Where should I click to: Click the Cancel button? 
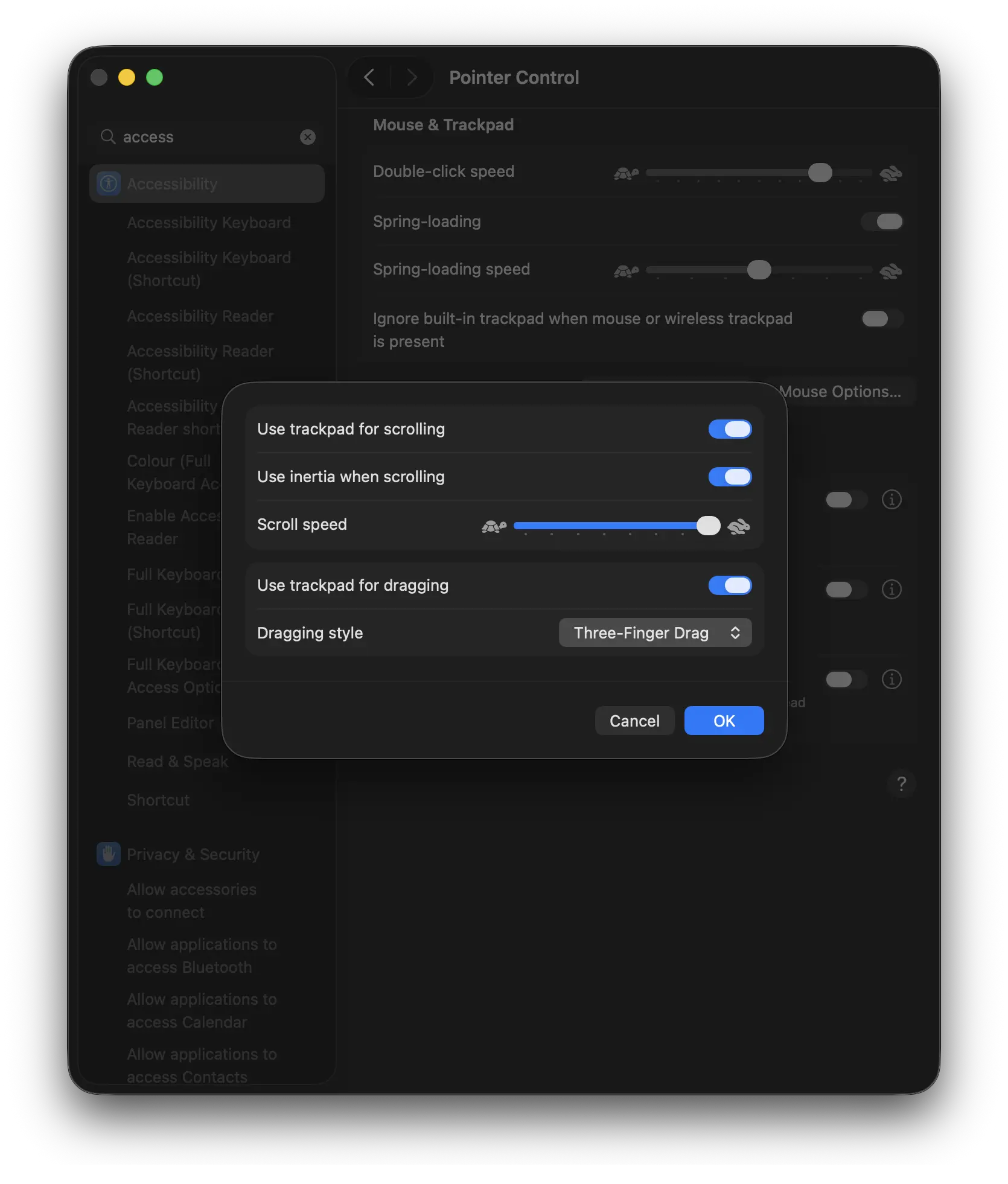[x=634, y=721]
